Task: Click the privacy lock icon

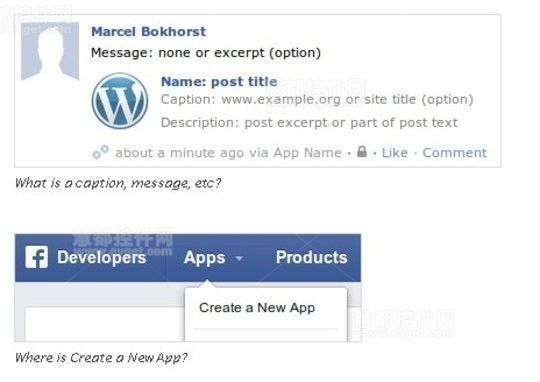Action: pos(362,151)
